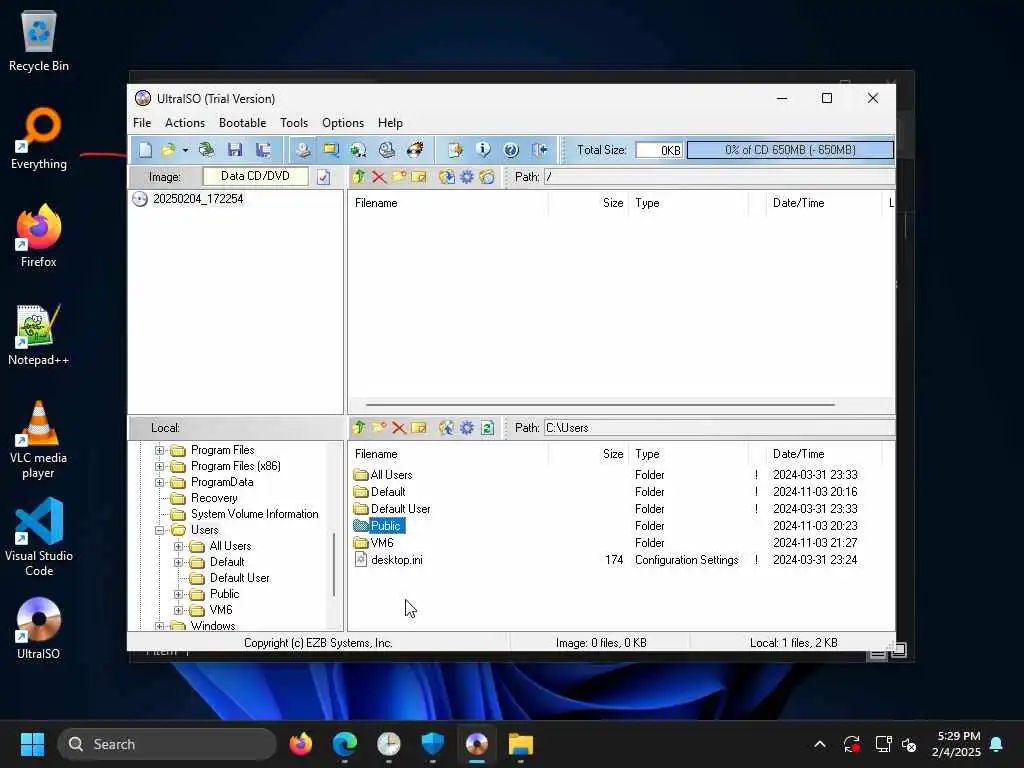Viewport: 1024px width, 768px height.
Task: Click the blue Info (i) toolbar icon
Action: (483, 150)
